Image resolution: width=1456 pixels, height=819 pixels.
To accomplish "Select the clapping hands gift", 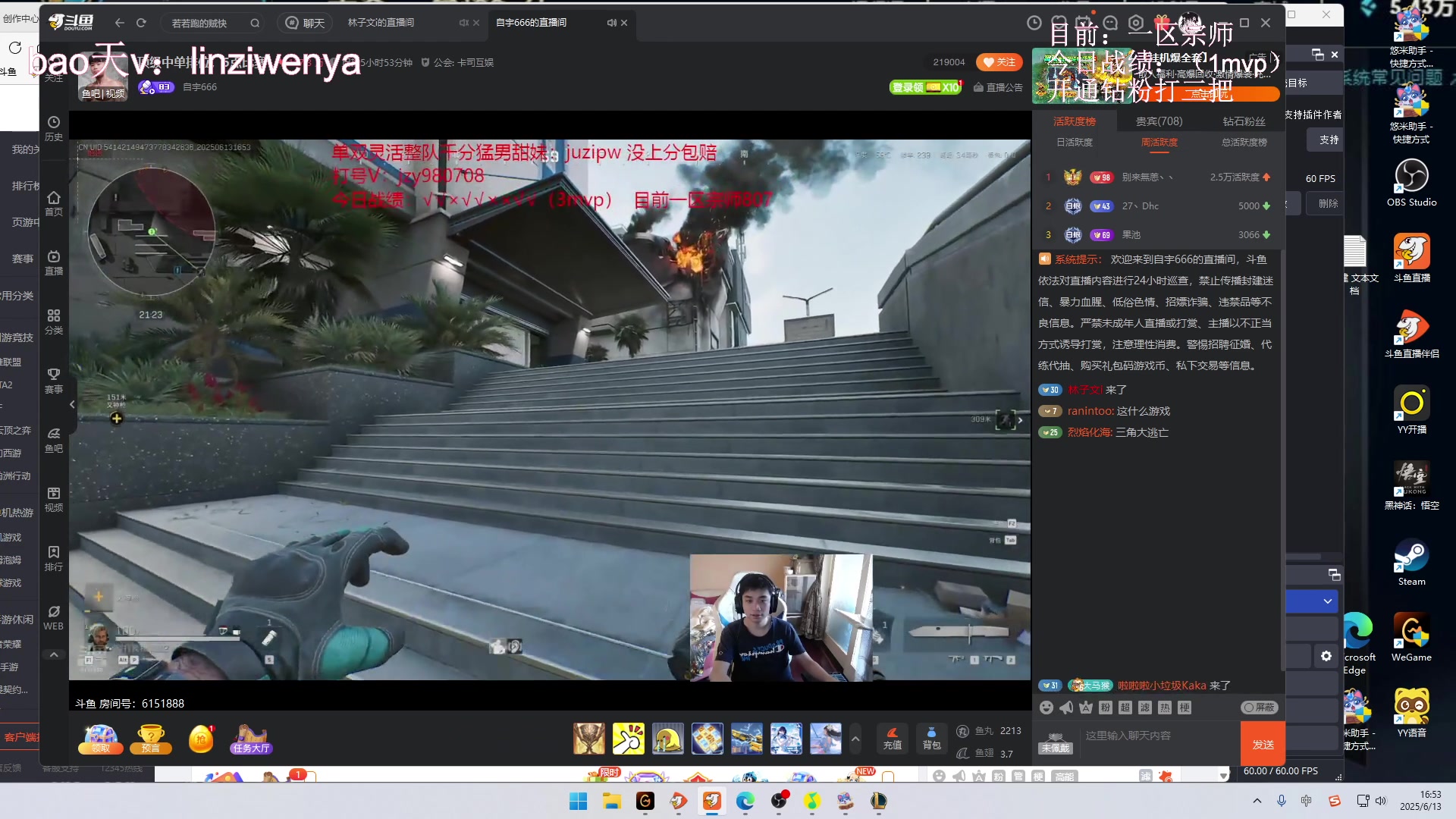I will (x=628, y=739).
